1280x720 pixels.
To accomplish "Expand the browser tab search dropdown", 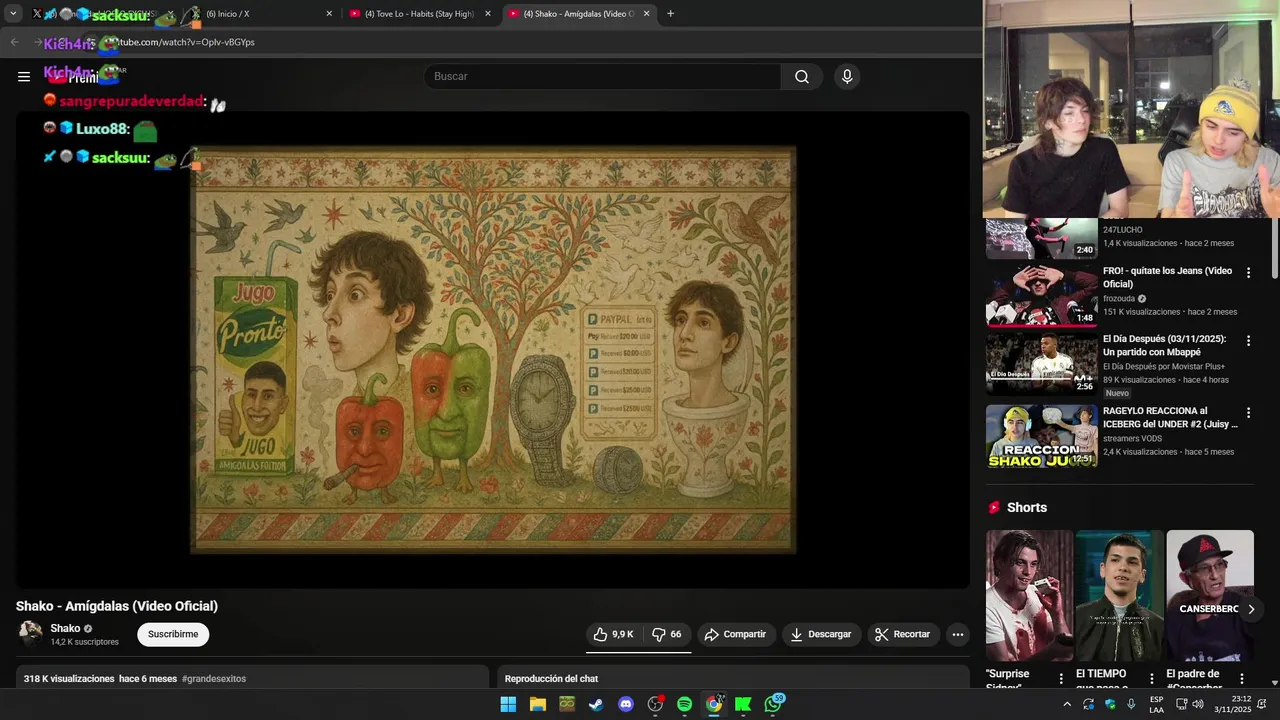I will (x=13, y=14).
